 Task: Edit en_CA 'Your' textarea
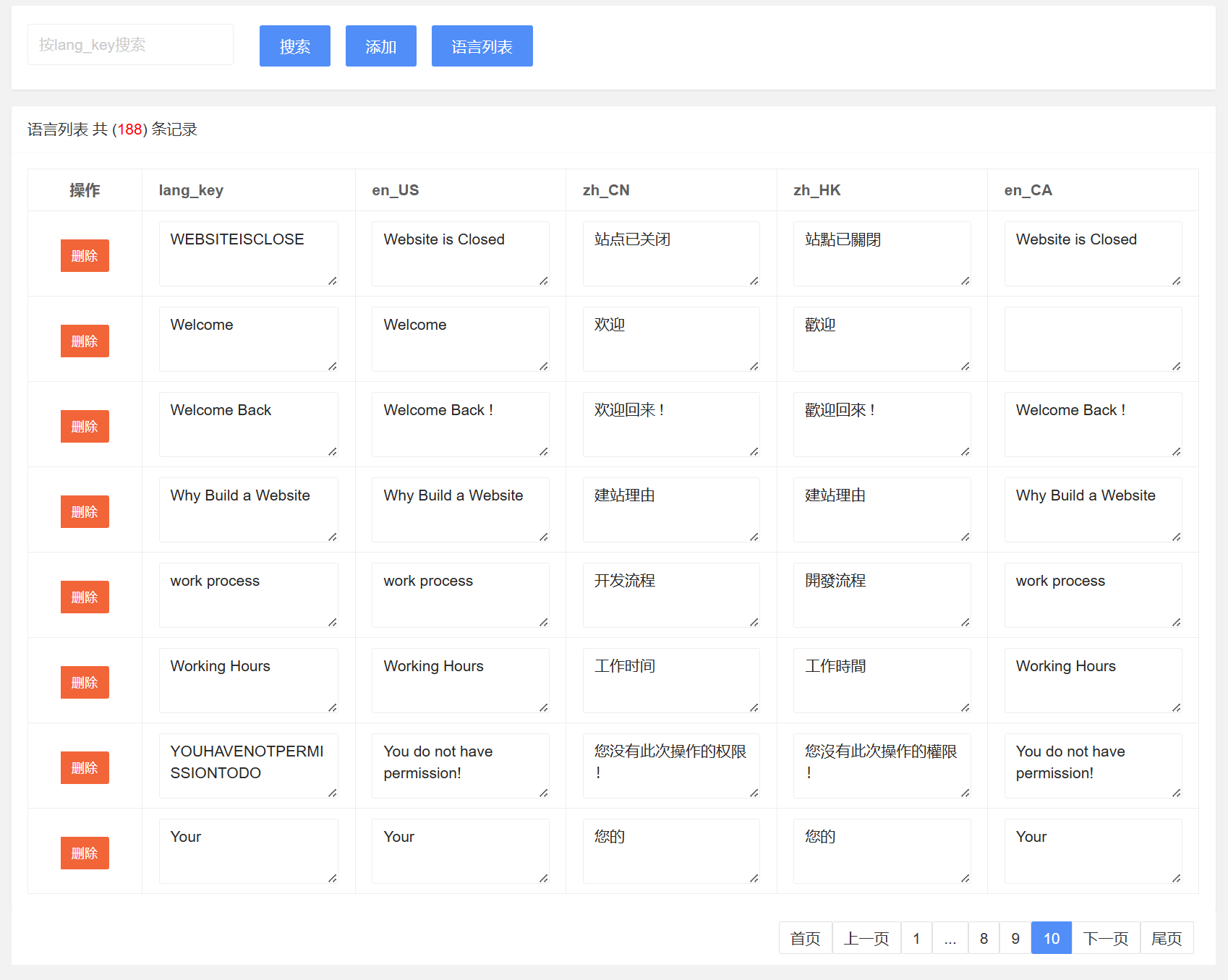coord(1093,851)
